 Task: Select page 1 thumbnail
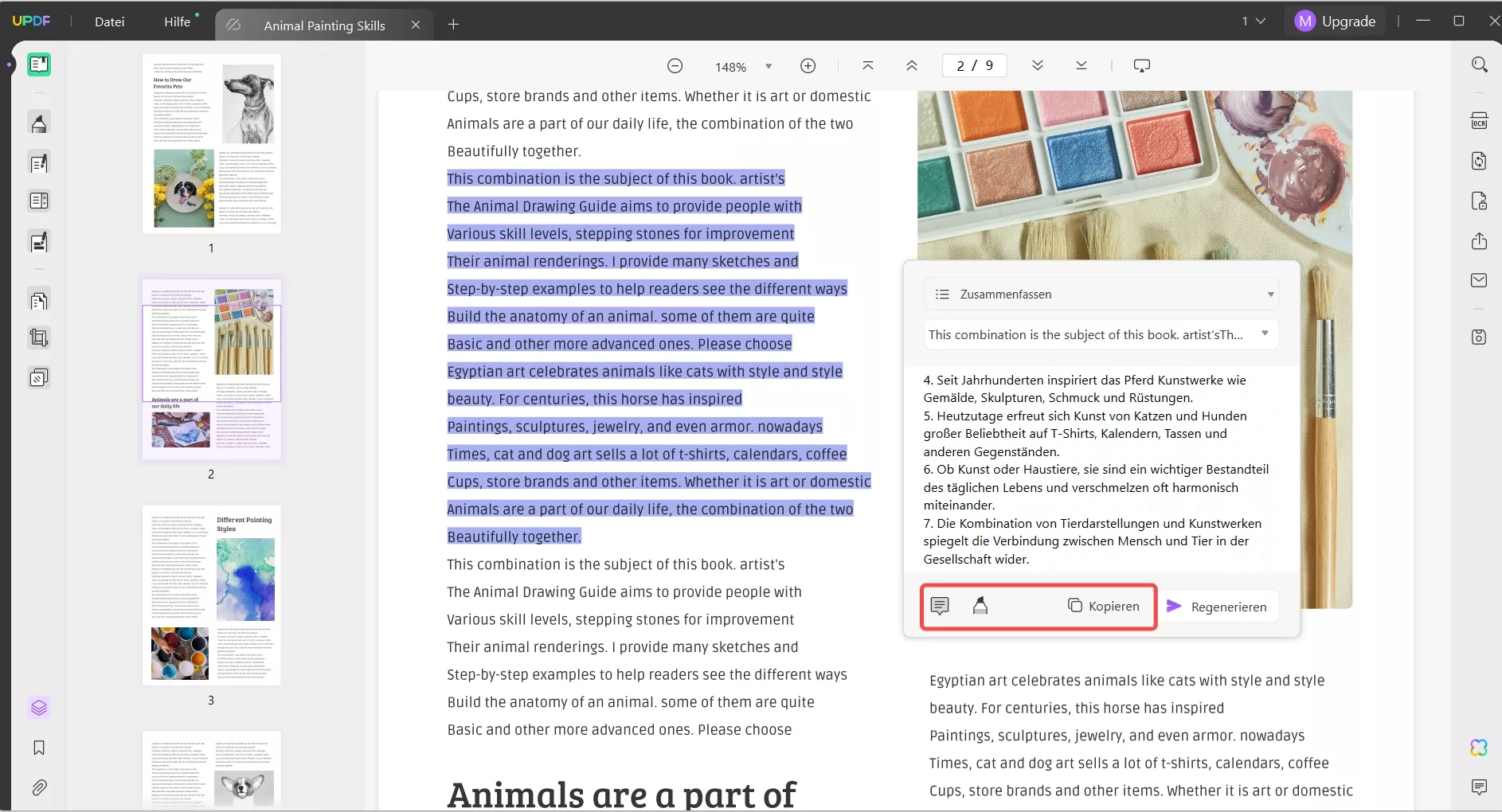211,143
